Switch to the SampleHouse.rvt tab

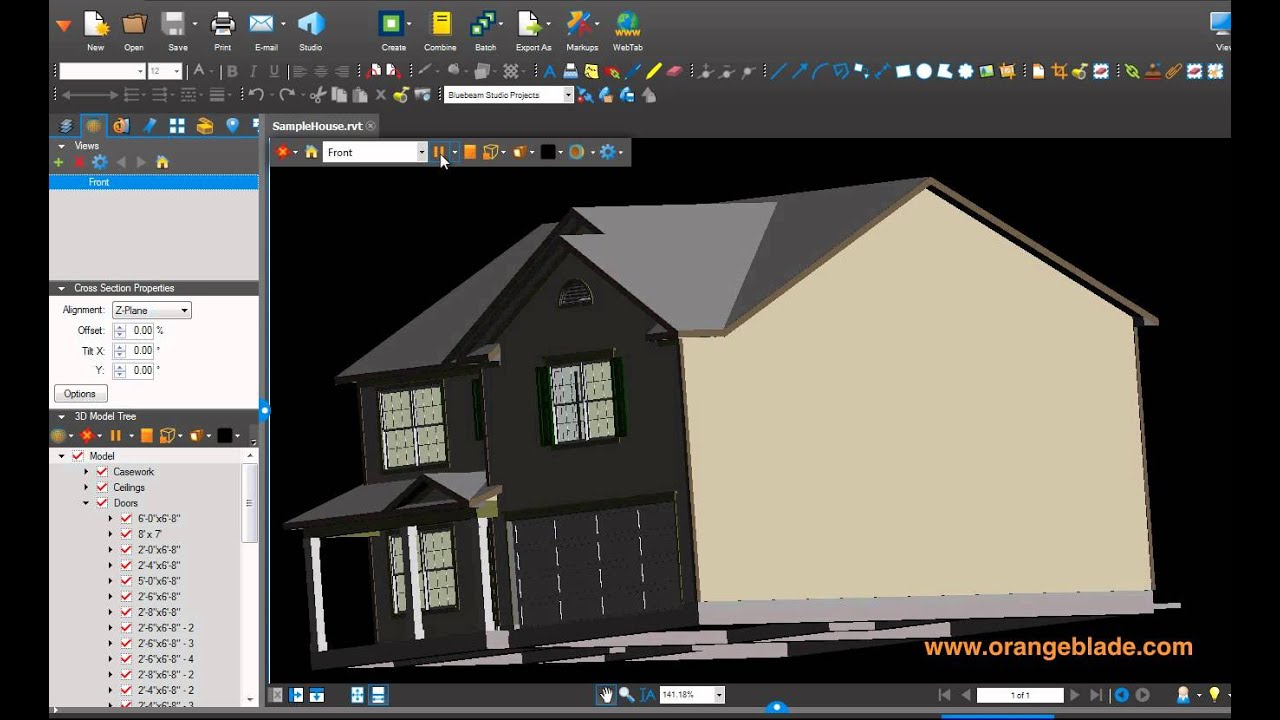pos(317,126)
